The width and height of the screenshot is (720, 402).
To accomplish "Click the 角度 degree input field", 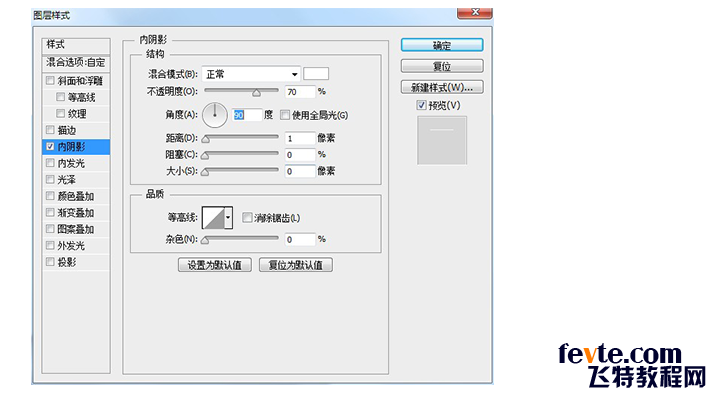I will click(247, 115).
